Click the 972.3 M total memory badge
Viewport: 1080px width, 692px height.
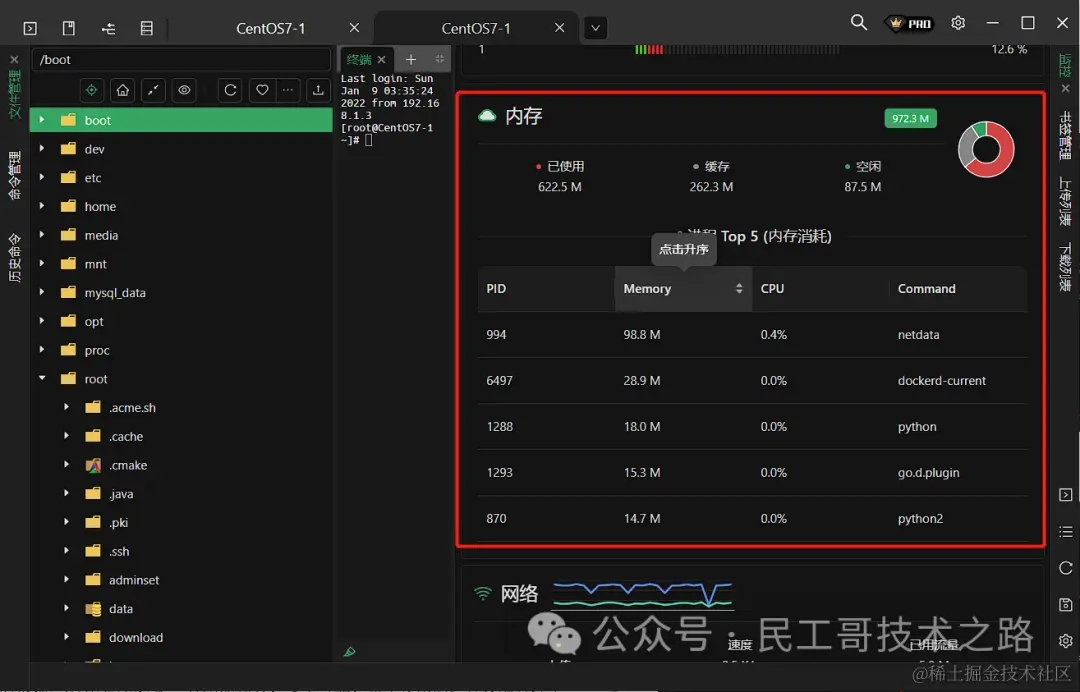point(910,118)
